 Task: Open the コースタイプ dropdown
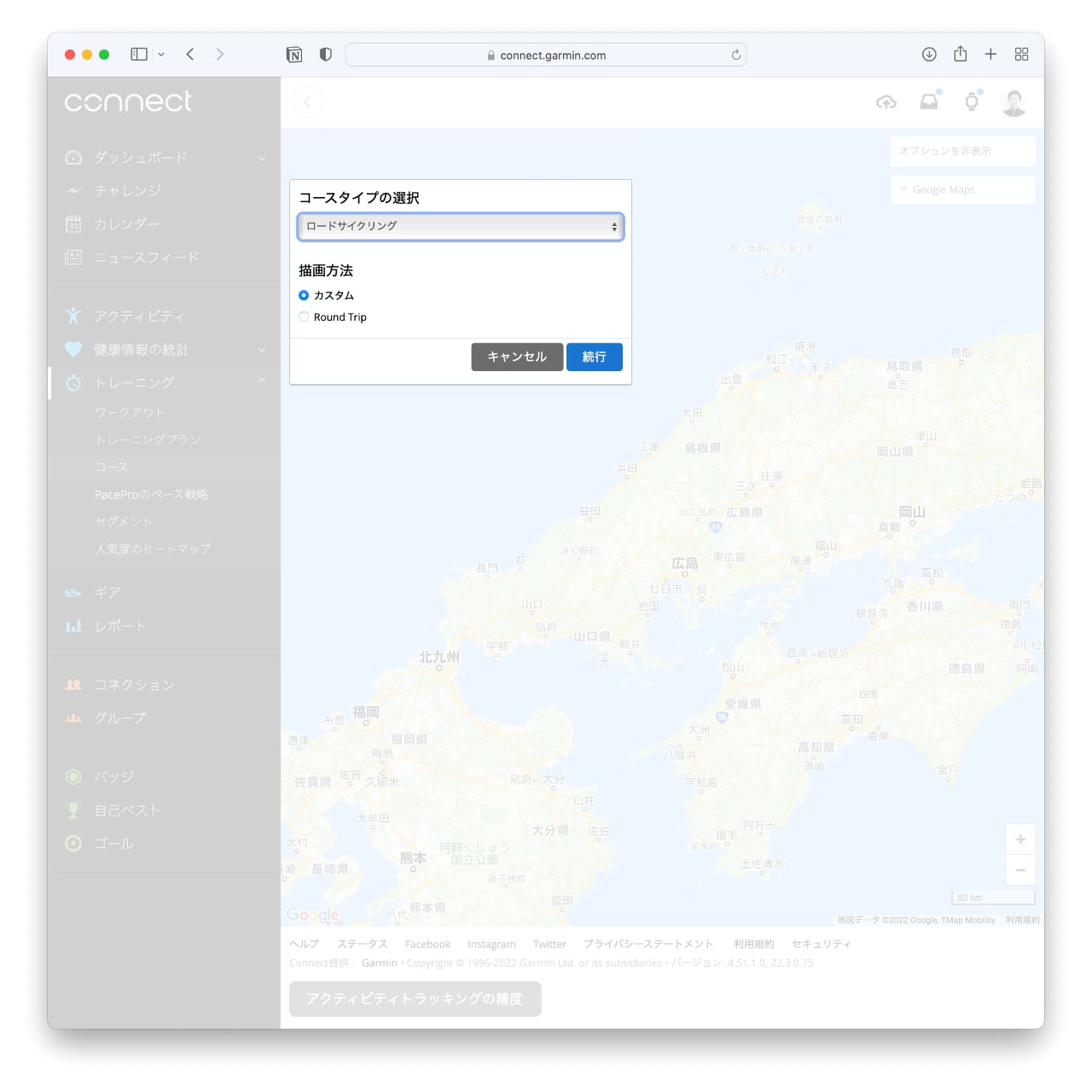461,226
